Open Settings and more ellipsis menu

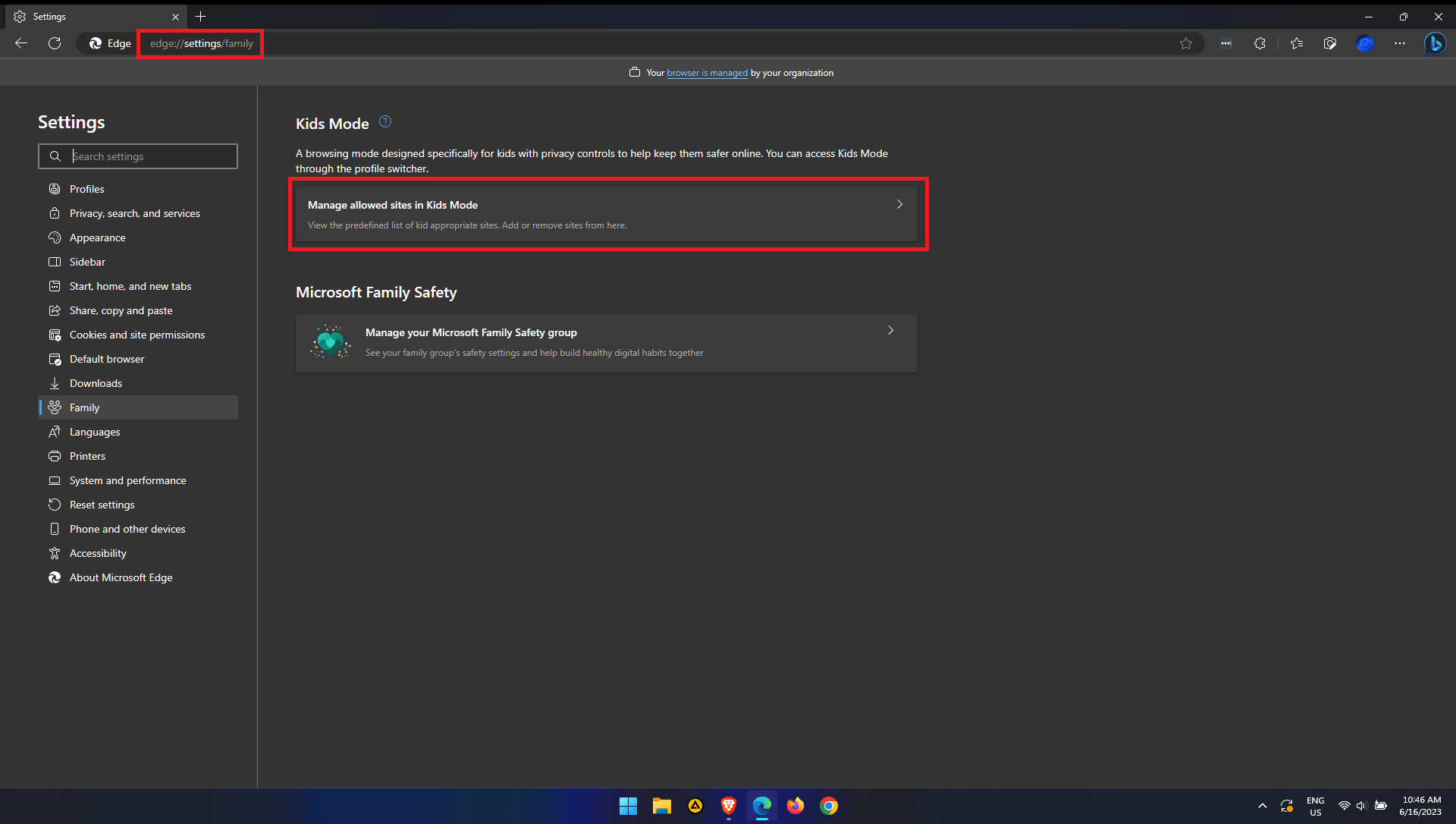tap(1400, 43)
